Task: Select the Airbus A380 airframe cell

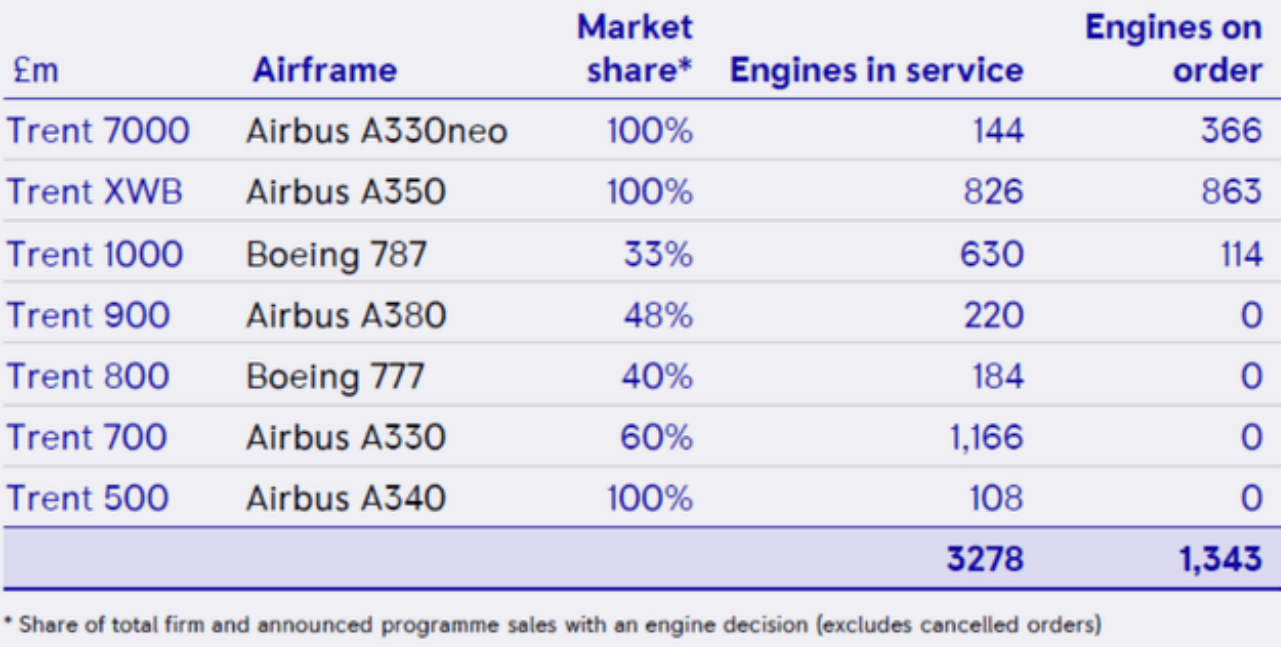Action: [346, 315]
